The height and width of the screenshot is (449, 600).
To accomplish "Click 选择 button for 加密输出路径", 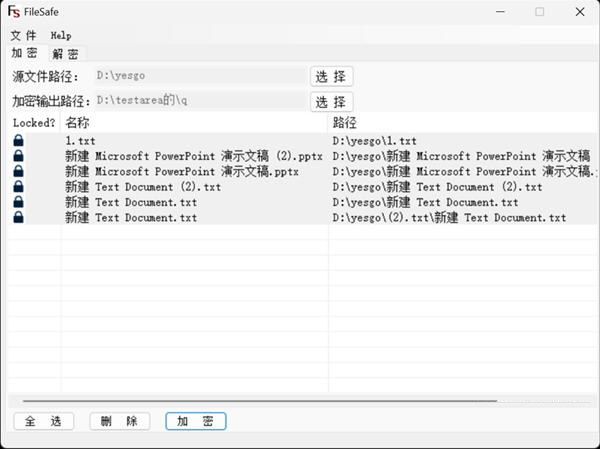I will 331,101.
